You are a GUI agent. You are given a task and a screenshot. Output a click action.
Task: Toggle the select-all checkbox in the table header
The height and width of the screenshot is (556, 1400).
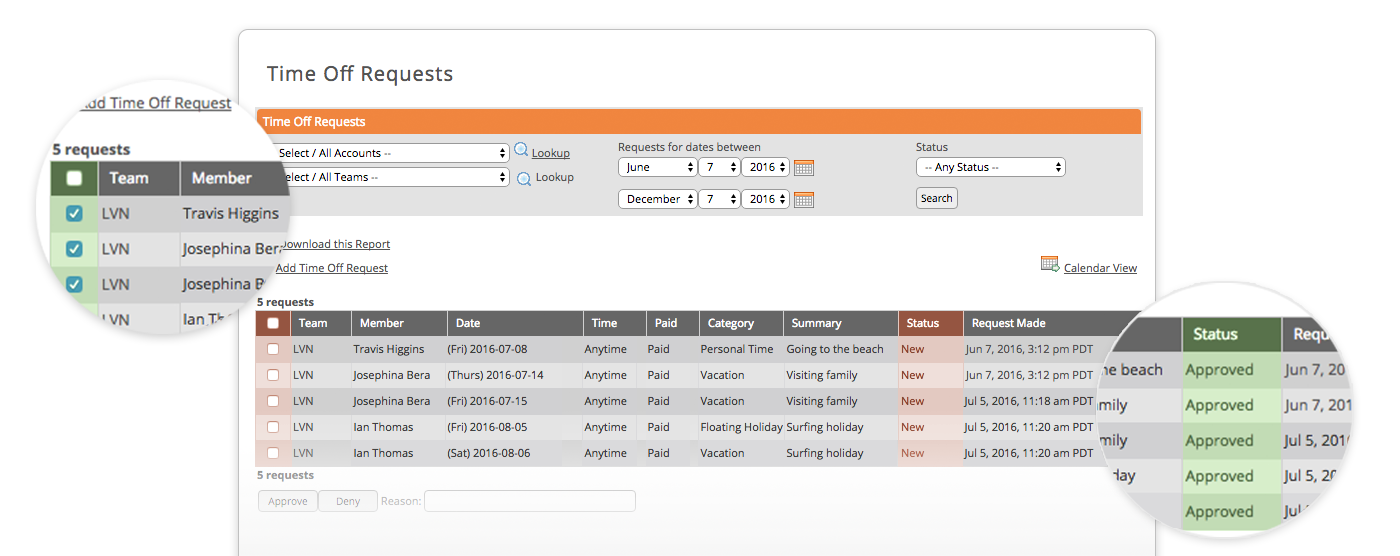tap(273, 323)
